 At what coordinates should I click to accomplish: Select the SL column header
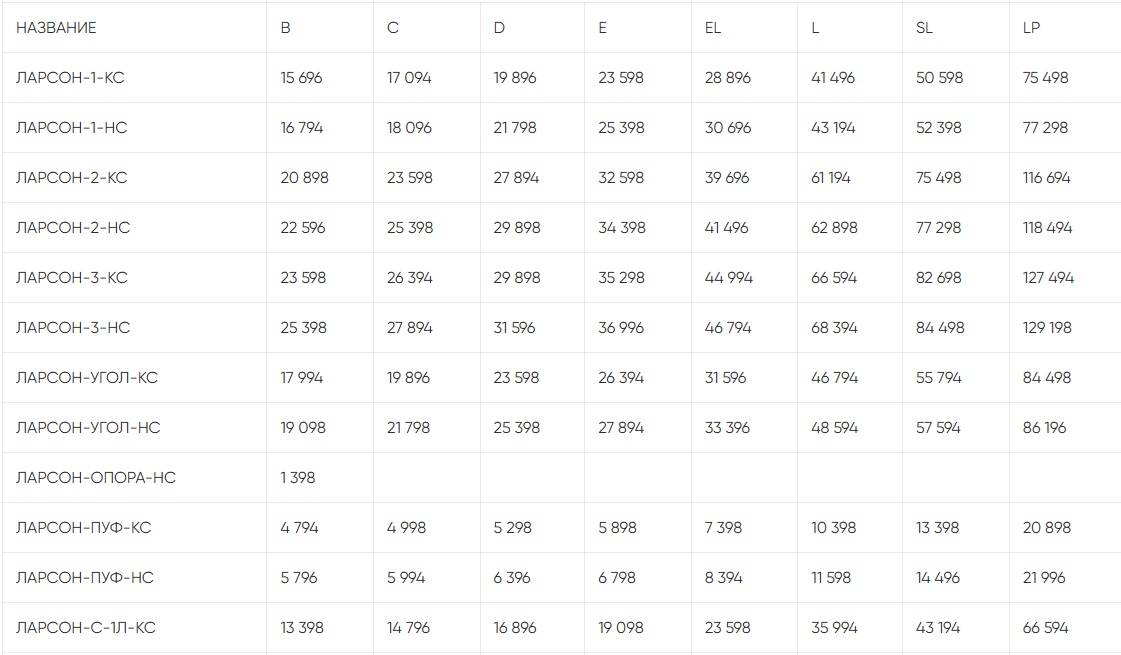coord(924,28)
